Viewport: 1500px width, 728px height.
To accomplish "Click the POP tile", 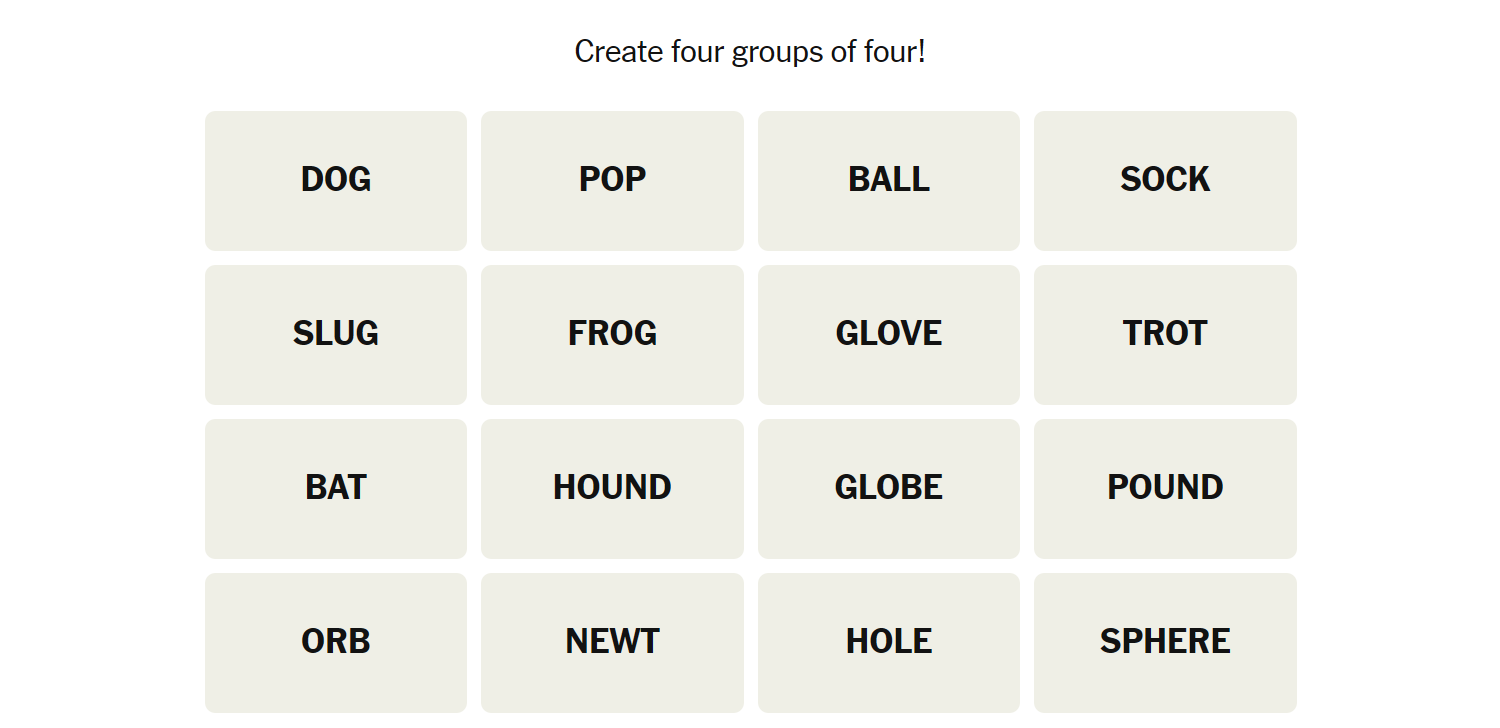I will pyautogui.click(x=612, y=180).
